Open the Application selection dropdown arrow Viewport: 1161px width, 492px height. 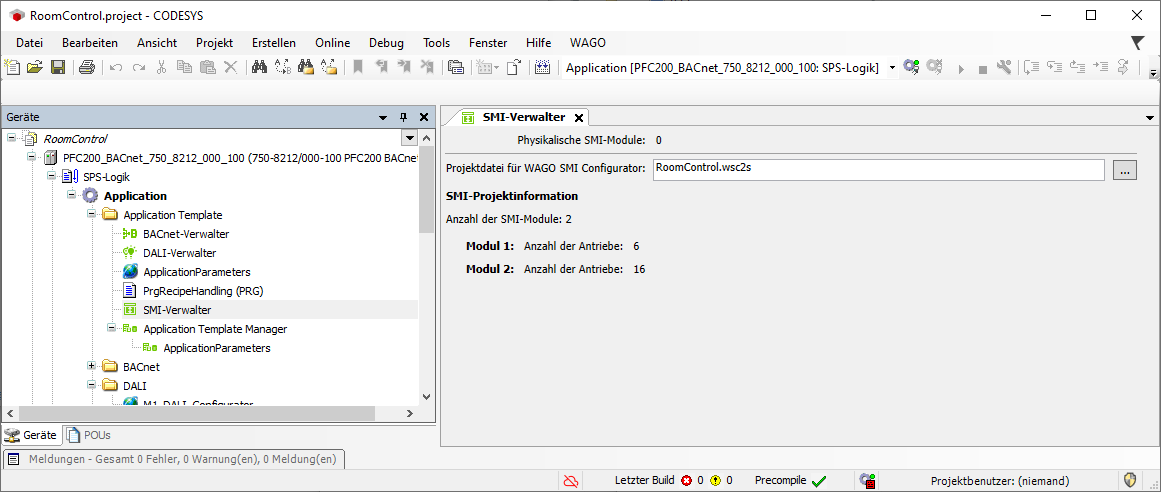[892, 67]
